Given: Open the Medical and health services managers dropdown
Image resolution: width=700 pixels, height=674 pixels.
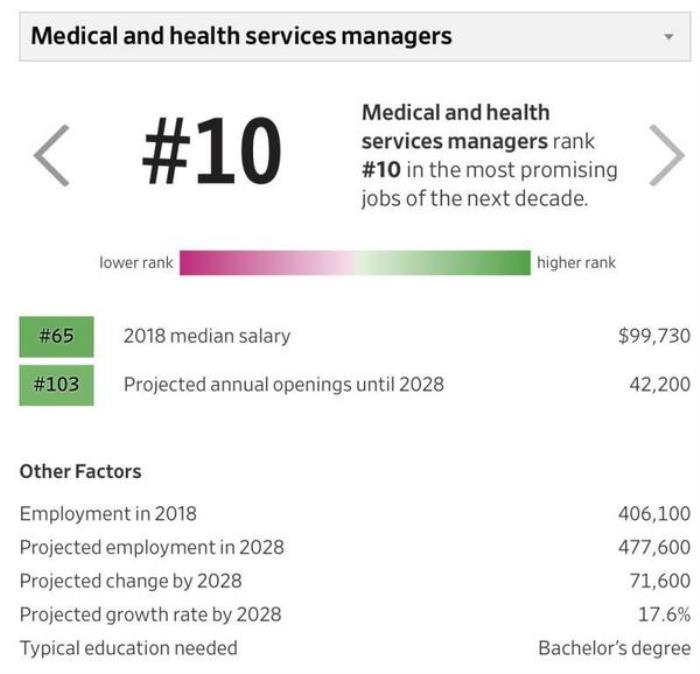Looking at the screenshot, I should [354, 37].
